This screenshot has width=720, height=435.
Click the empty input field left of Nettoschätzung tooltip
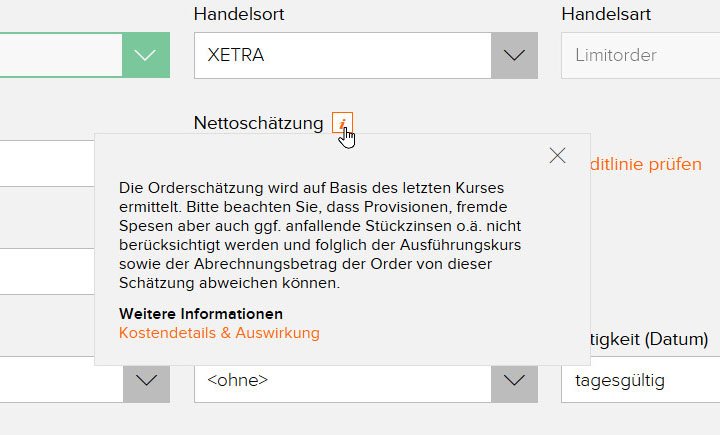(45, 164)
